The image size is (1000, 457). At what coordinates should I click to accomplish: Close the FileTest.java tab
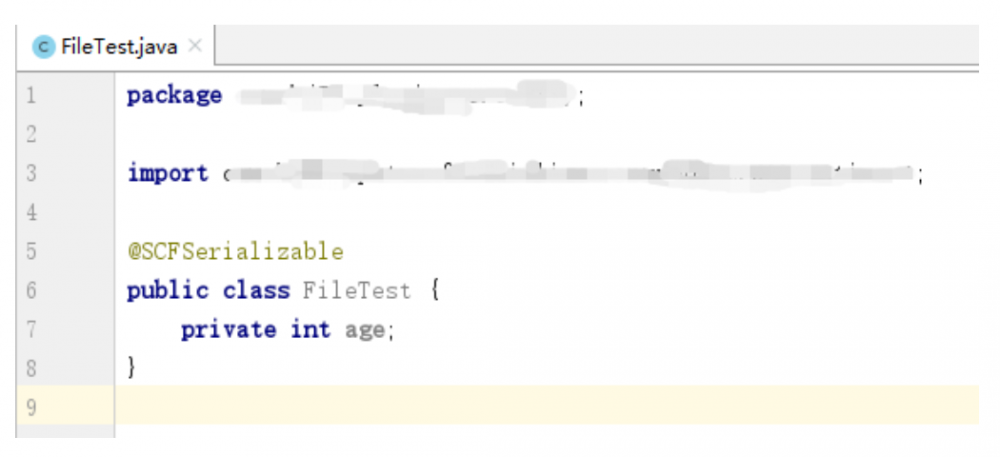tap(195, 46)
